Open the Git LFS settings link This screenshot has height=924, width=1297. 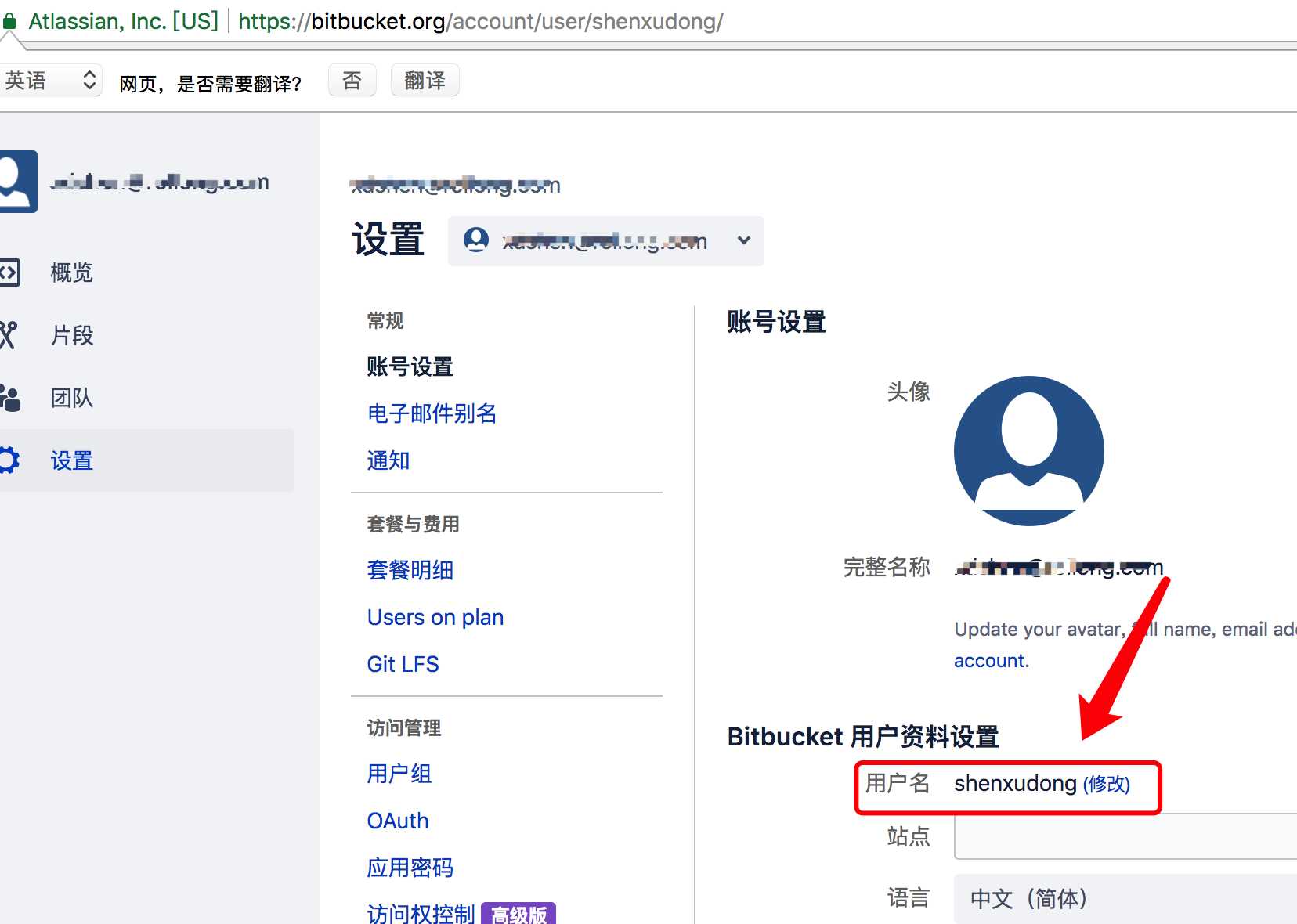403,664
